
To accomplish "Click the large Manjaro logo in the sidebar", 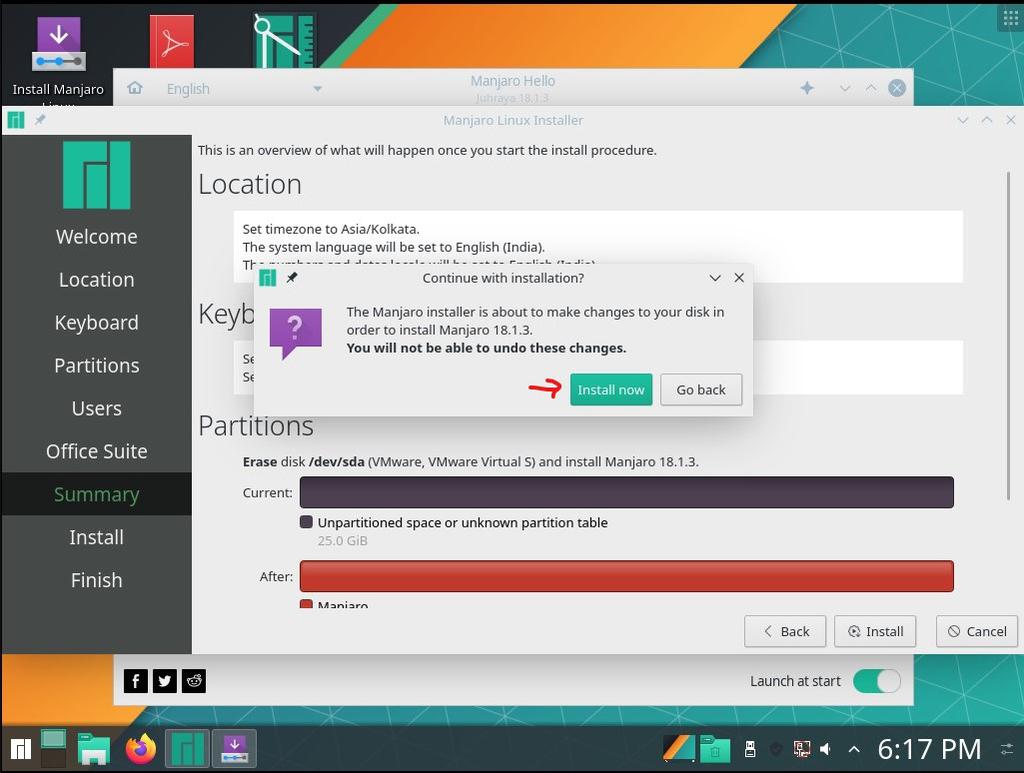I will tap(97, 175).
